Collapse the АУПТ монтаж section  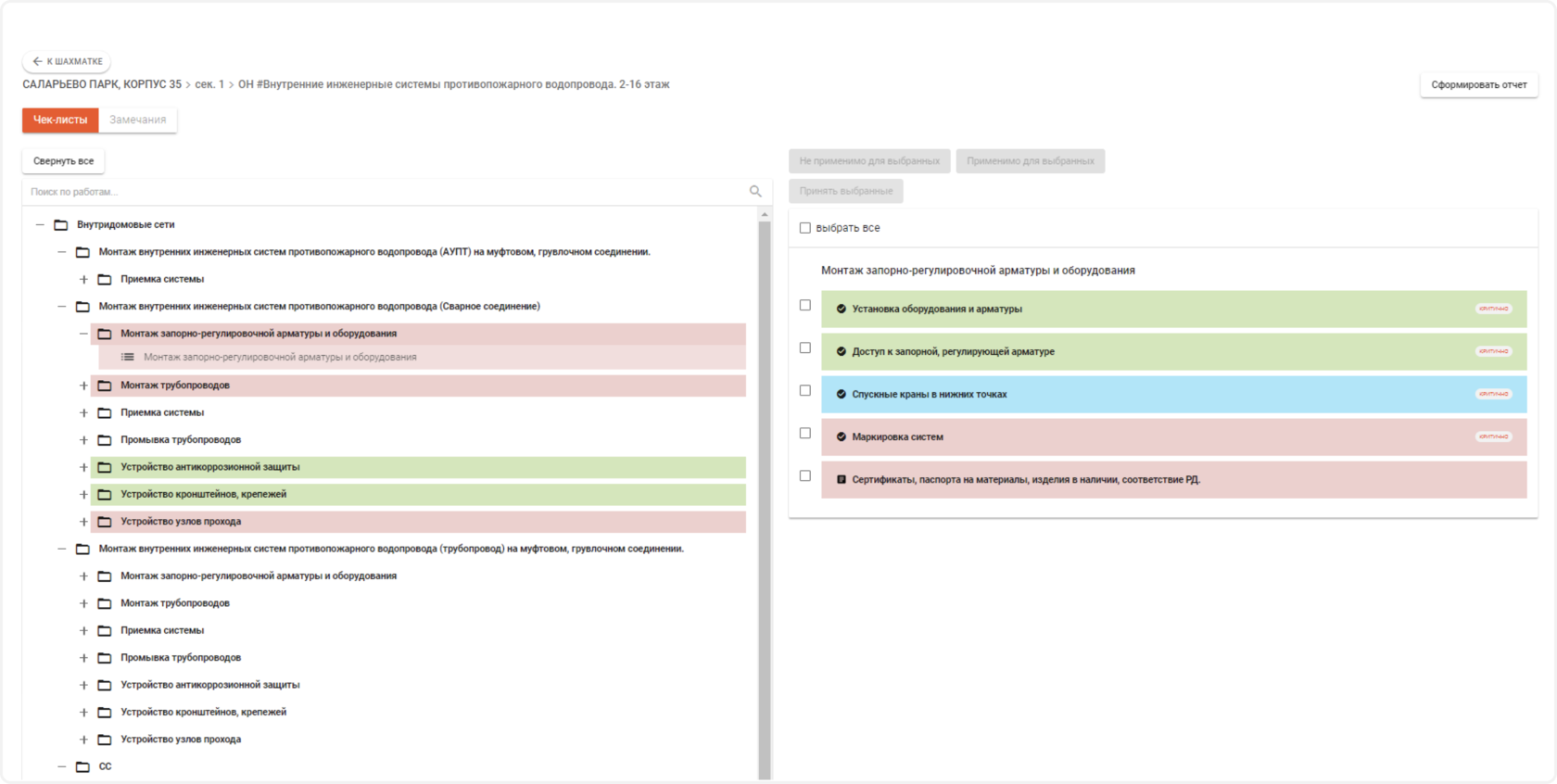coord(61,252)
